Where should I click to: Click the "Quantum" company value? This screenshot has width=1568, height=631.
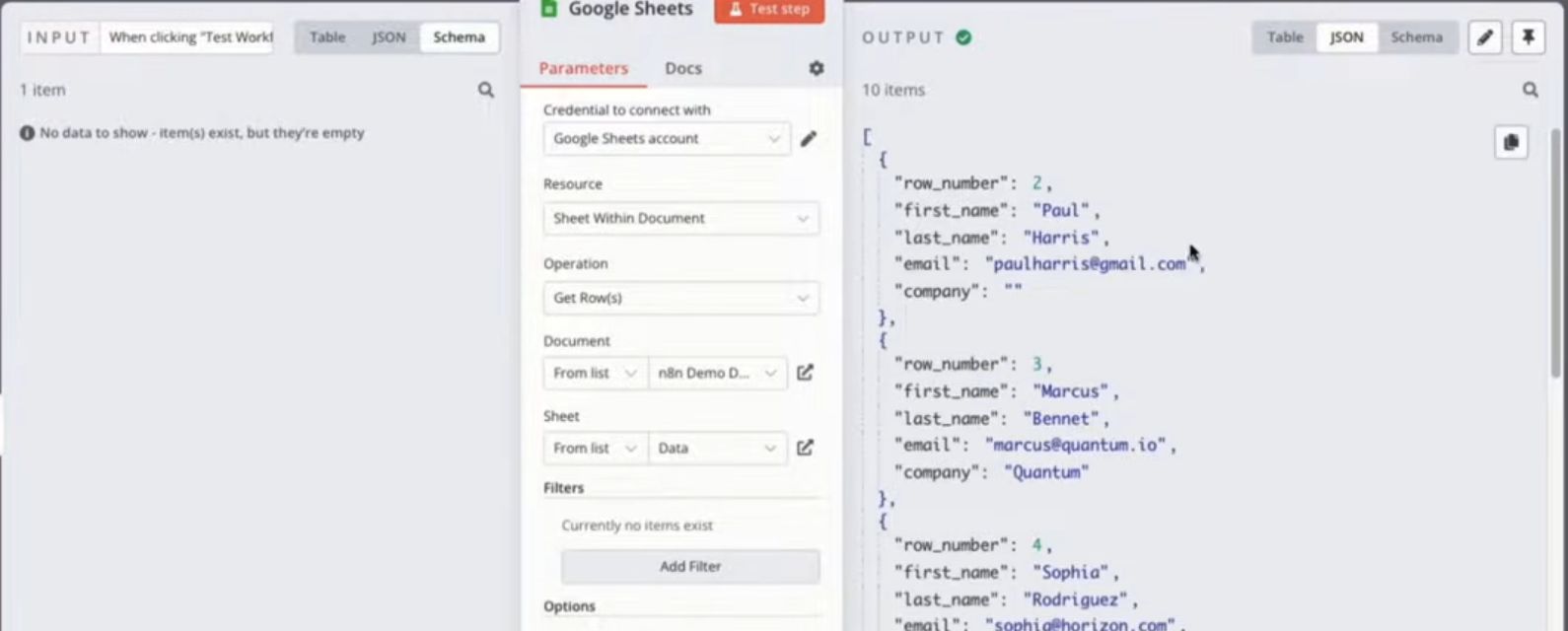point(1046,472)
